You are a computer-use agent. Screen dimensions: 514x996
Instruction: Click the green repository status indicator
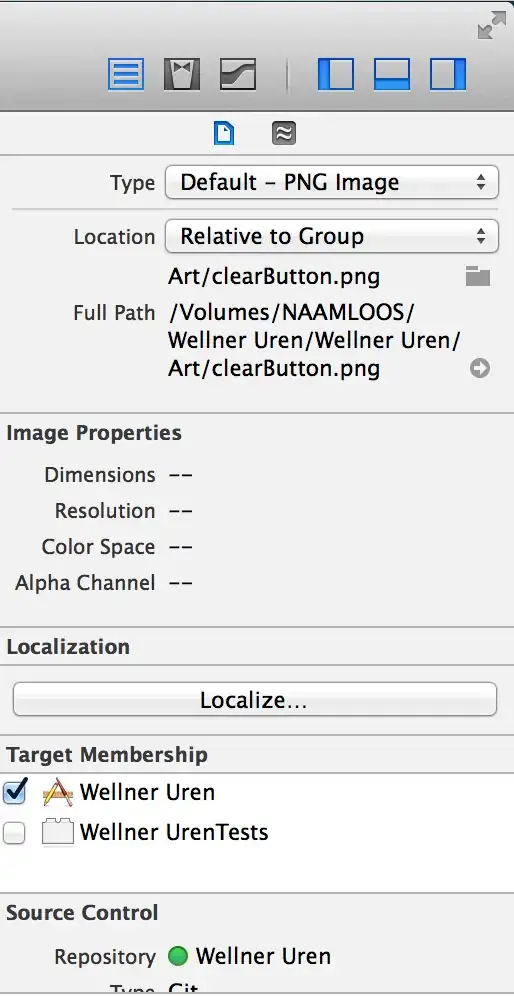click(178, 955)
